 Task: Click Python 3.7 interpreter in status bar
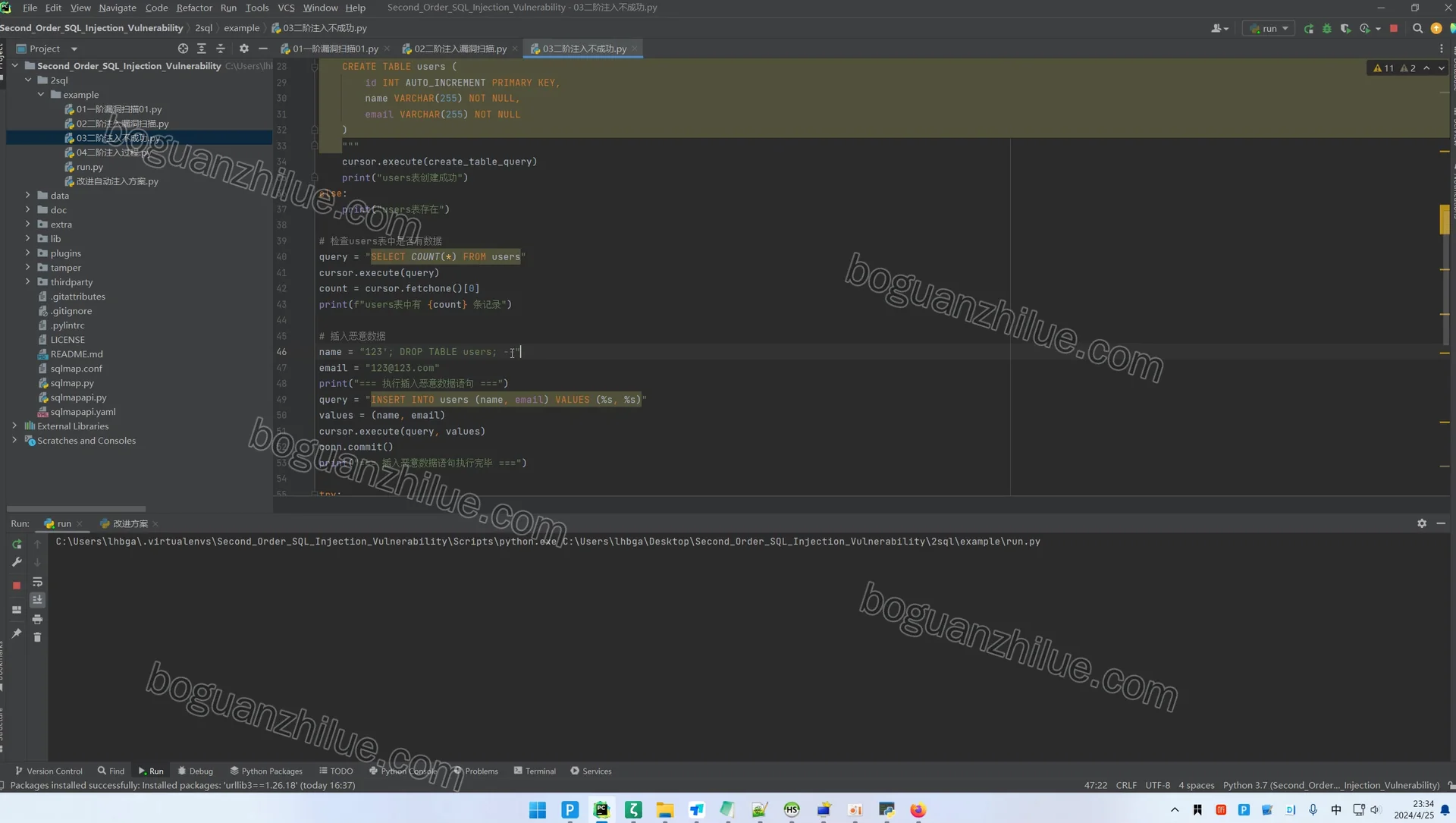(x=1331, y=785)
